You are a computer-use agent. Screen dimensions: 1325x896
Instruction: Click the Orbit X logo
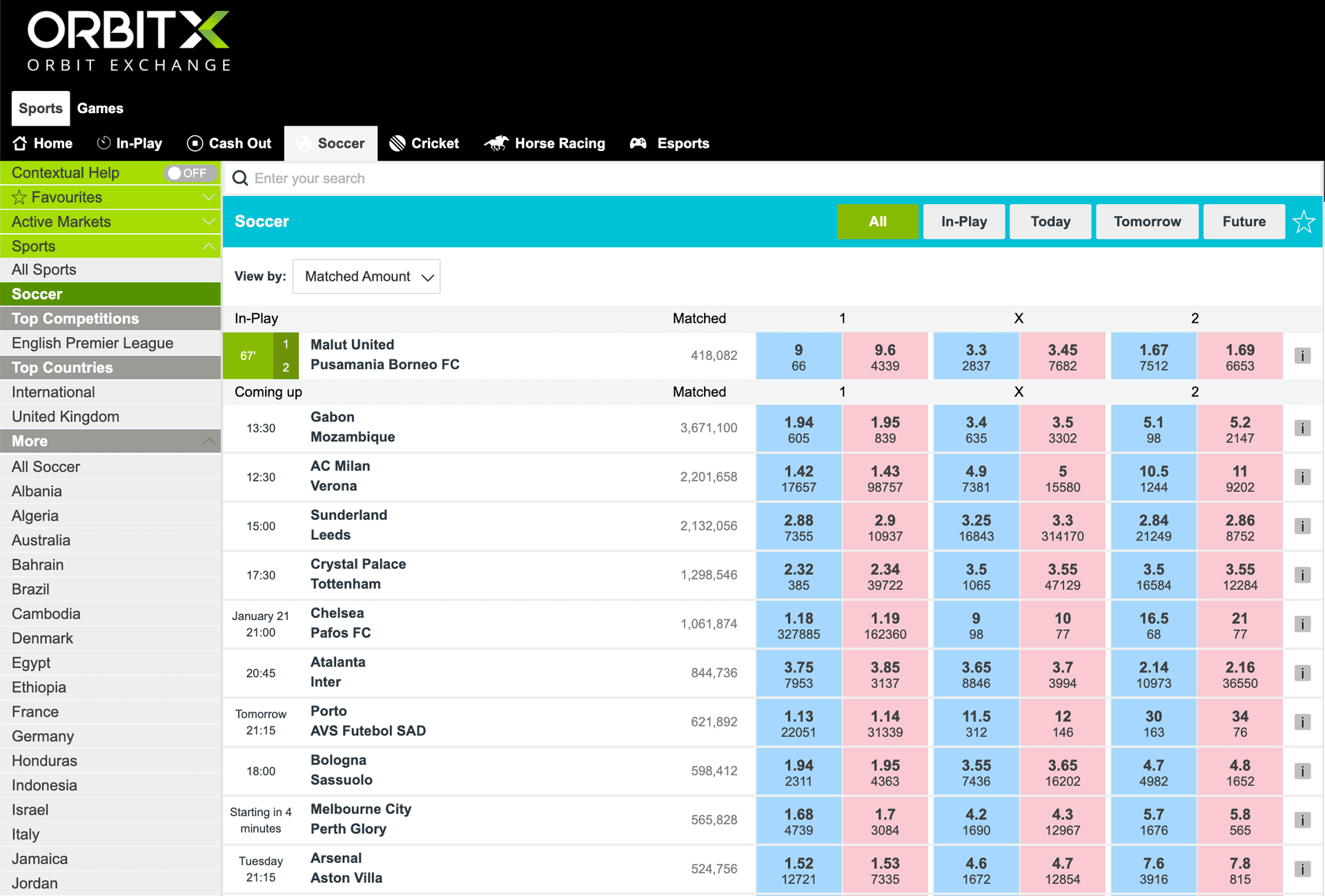[128, 41]
